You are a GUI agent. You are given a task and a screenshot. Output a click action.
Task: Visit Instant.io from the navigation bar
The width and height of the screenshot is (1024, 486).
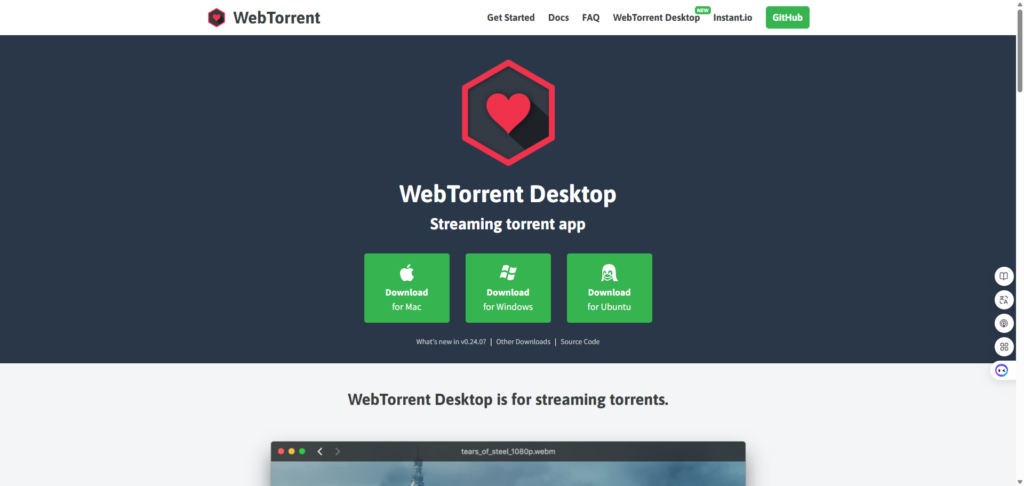732,18
